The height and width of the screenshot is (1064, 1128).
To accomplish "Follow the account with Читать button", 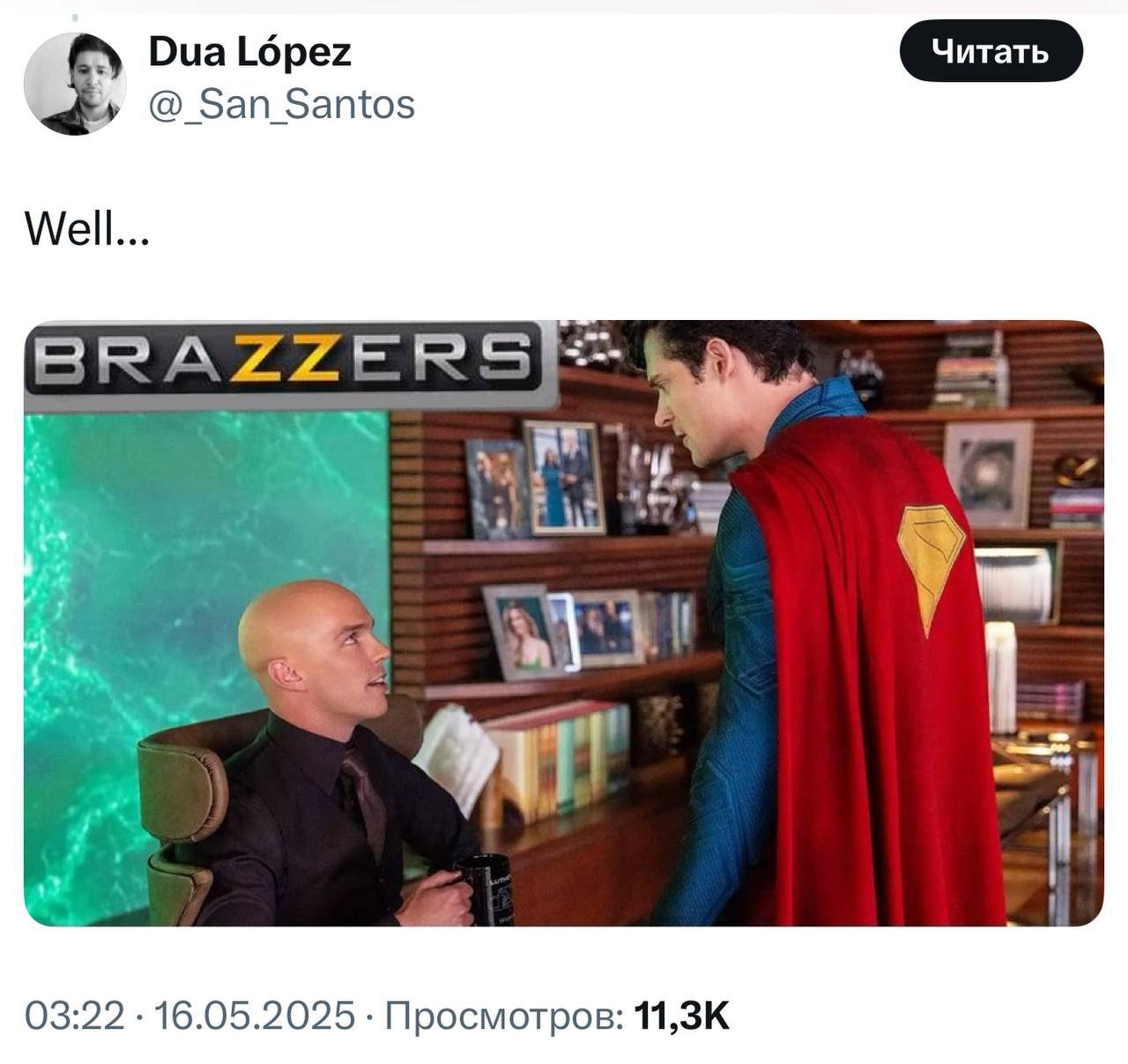I will click(x=991, y=51).
